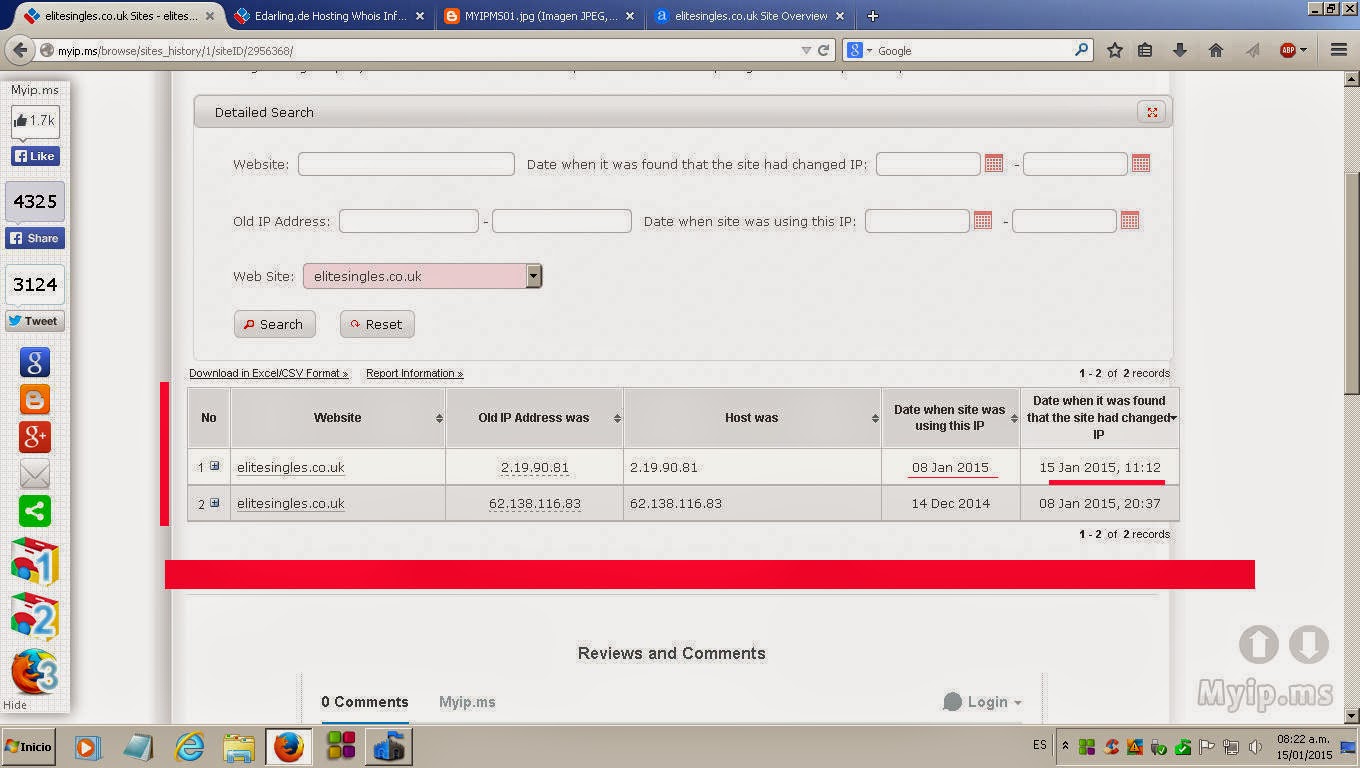Show bookmarks list icon in toolbar
This screenshot has height=768, width=1360.
point(1146,50)
